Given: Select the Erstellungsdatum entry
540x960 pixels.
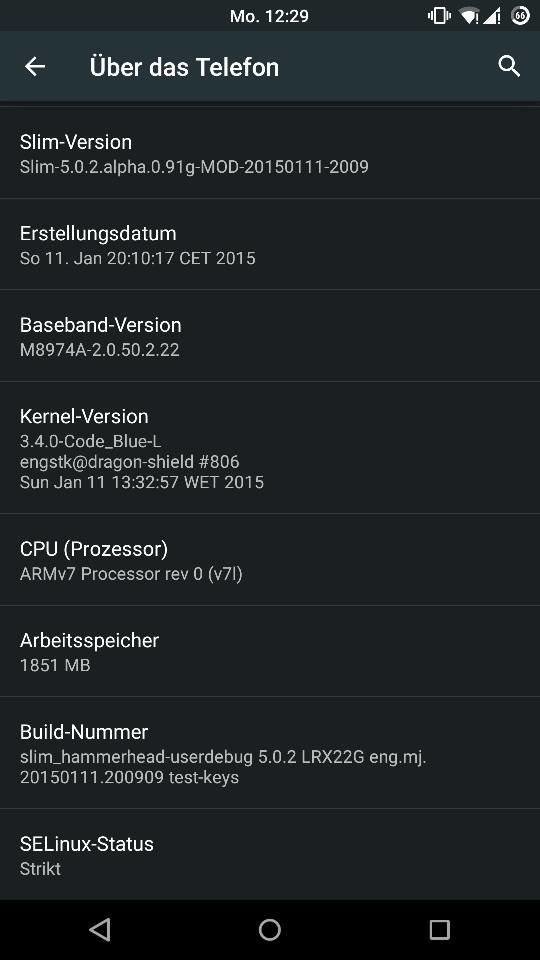Looking at the screenshot, I should pyautogui.click(x=270, y=244).
